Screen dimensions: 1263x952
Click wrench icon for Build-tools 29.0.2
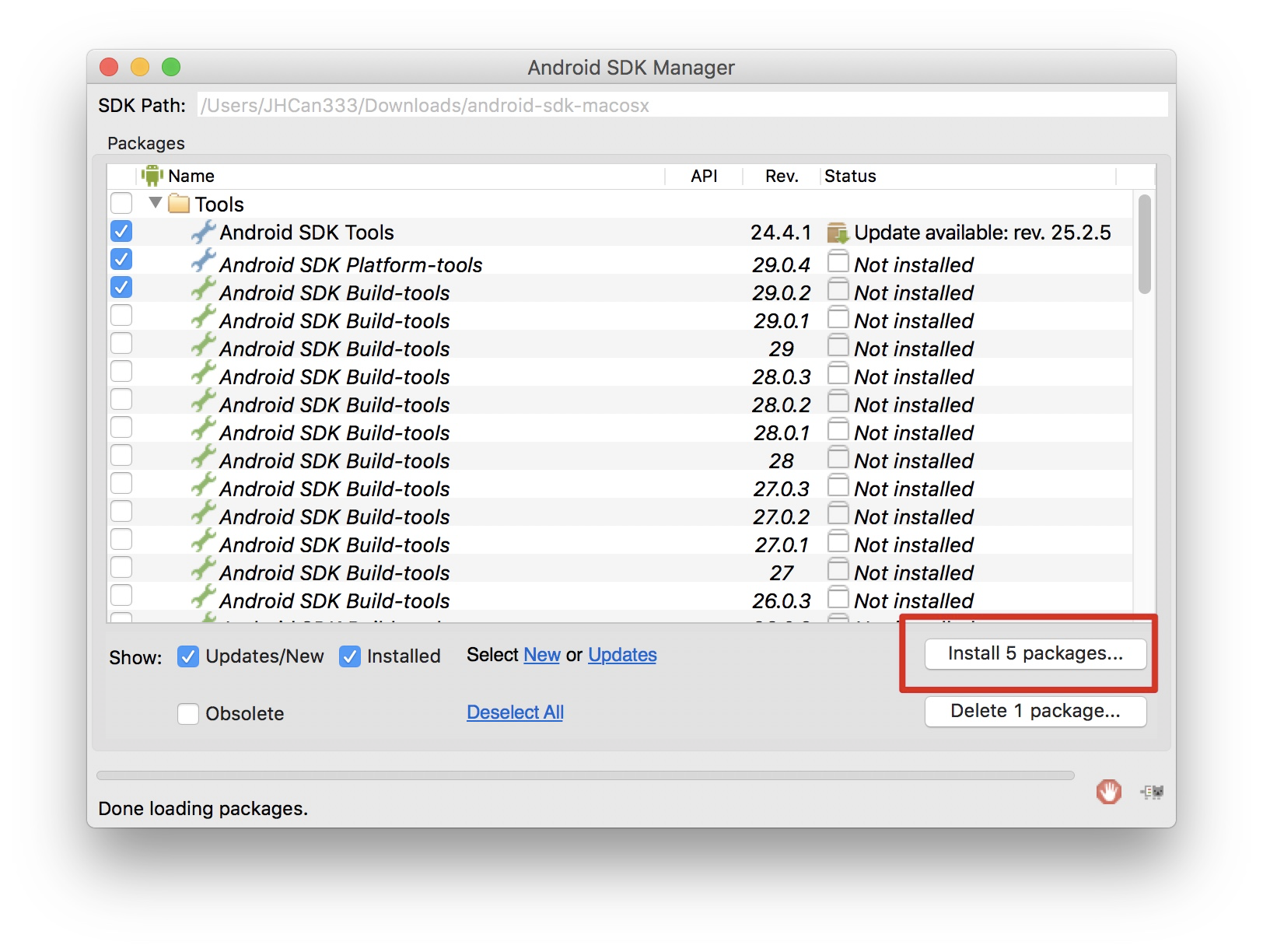[203, 289]
